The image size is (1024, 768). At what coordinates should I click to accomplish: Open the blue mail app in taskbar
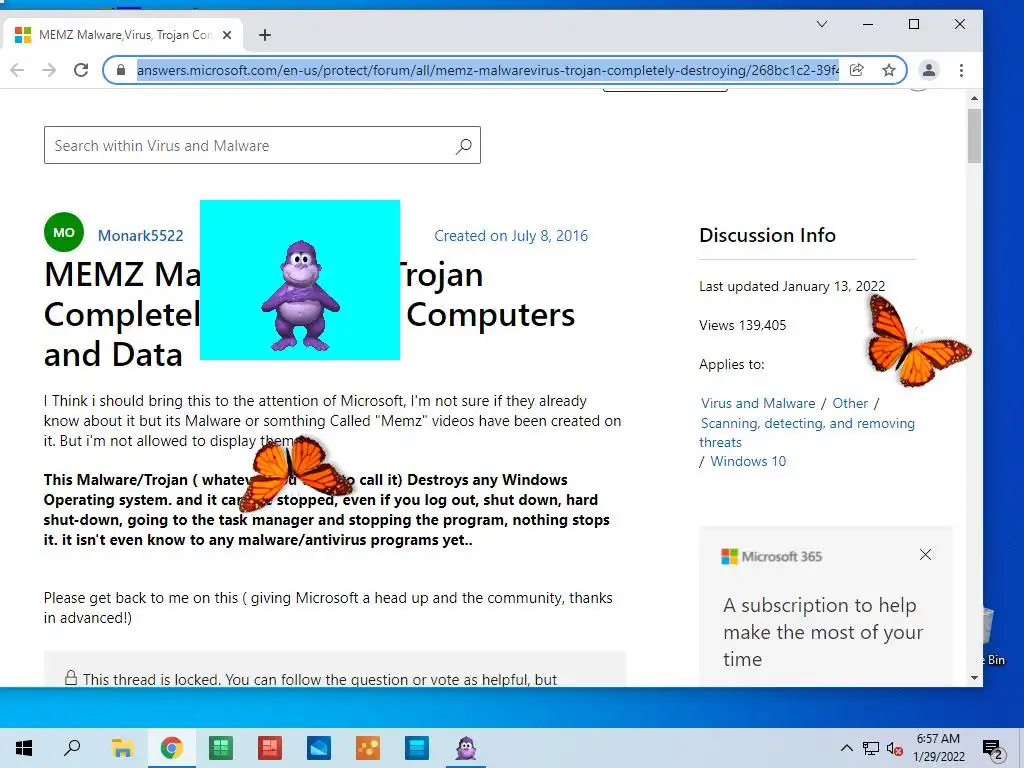[x=319, y=748]
